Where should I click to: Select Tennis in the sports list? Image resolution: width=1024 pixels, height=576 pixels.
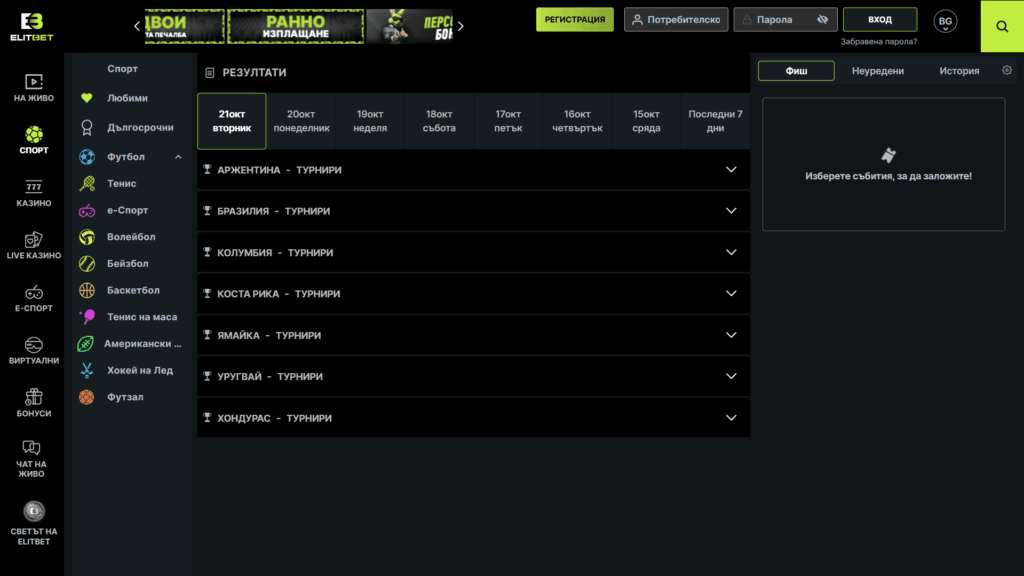pos(121,184)
